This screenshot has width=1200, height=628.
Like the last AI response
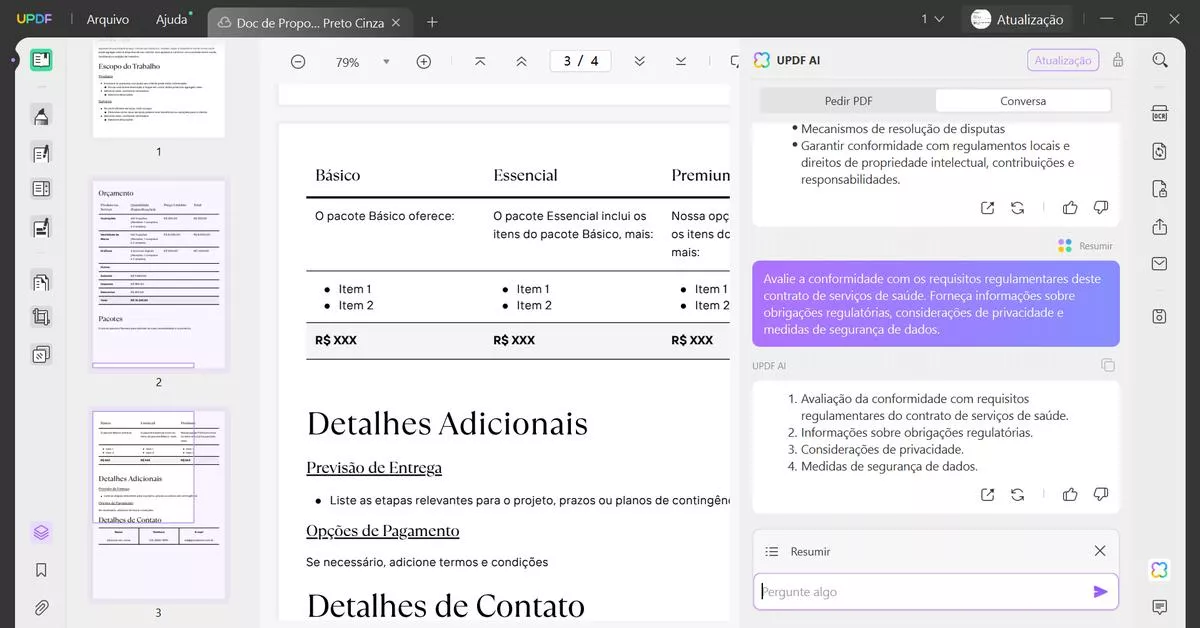tap(1070, 494)
